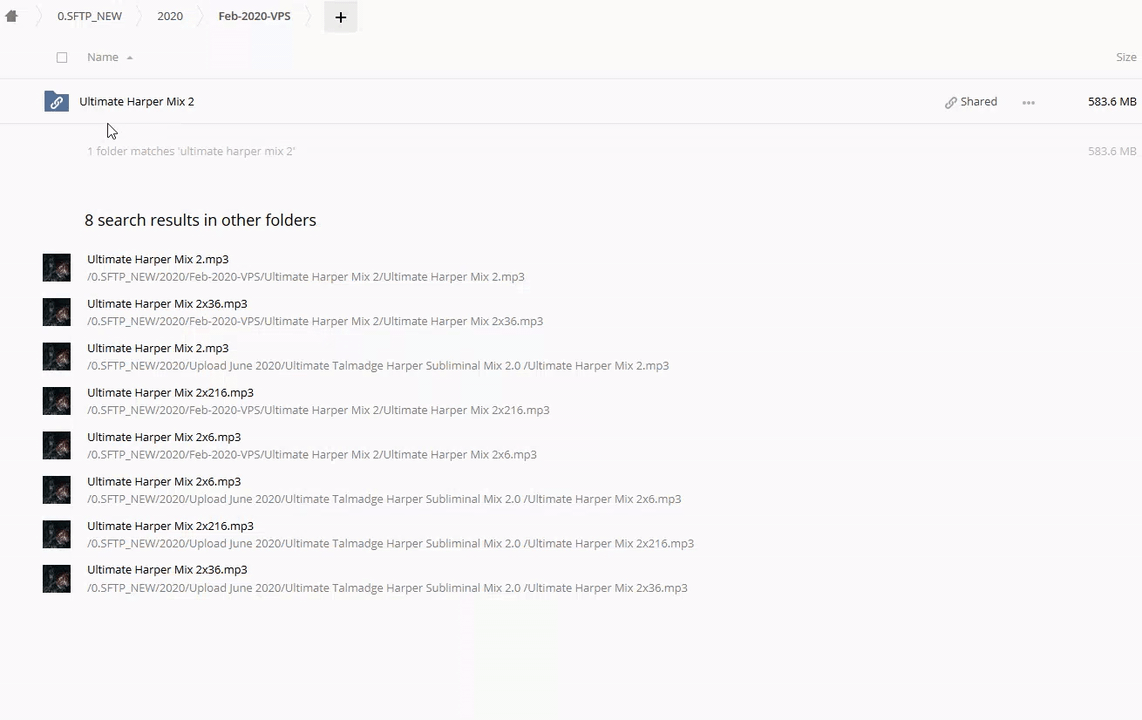
Task: Go to the 2020 breadcrumb folder
Action: [x=170, y=17]
